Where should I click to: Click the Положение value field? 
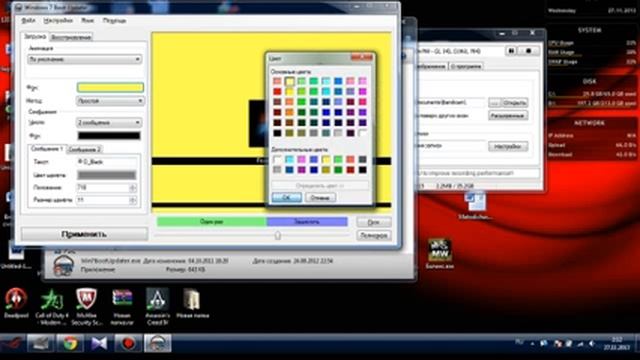pyautogui.click(x=103, y=188)
